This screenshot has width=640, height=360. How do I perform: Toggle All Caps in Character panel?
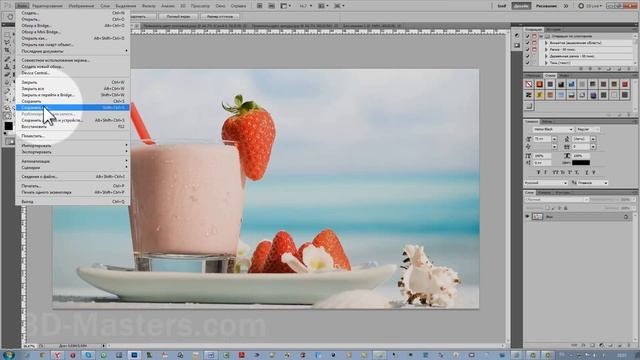(556, 172)
